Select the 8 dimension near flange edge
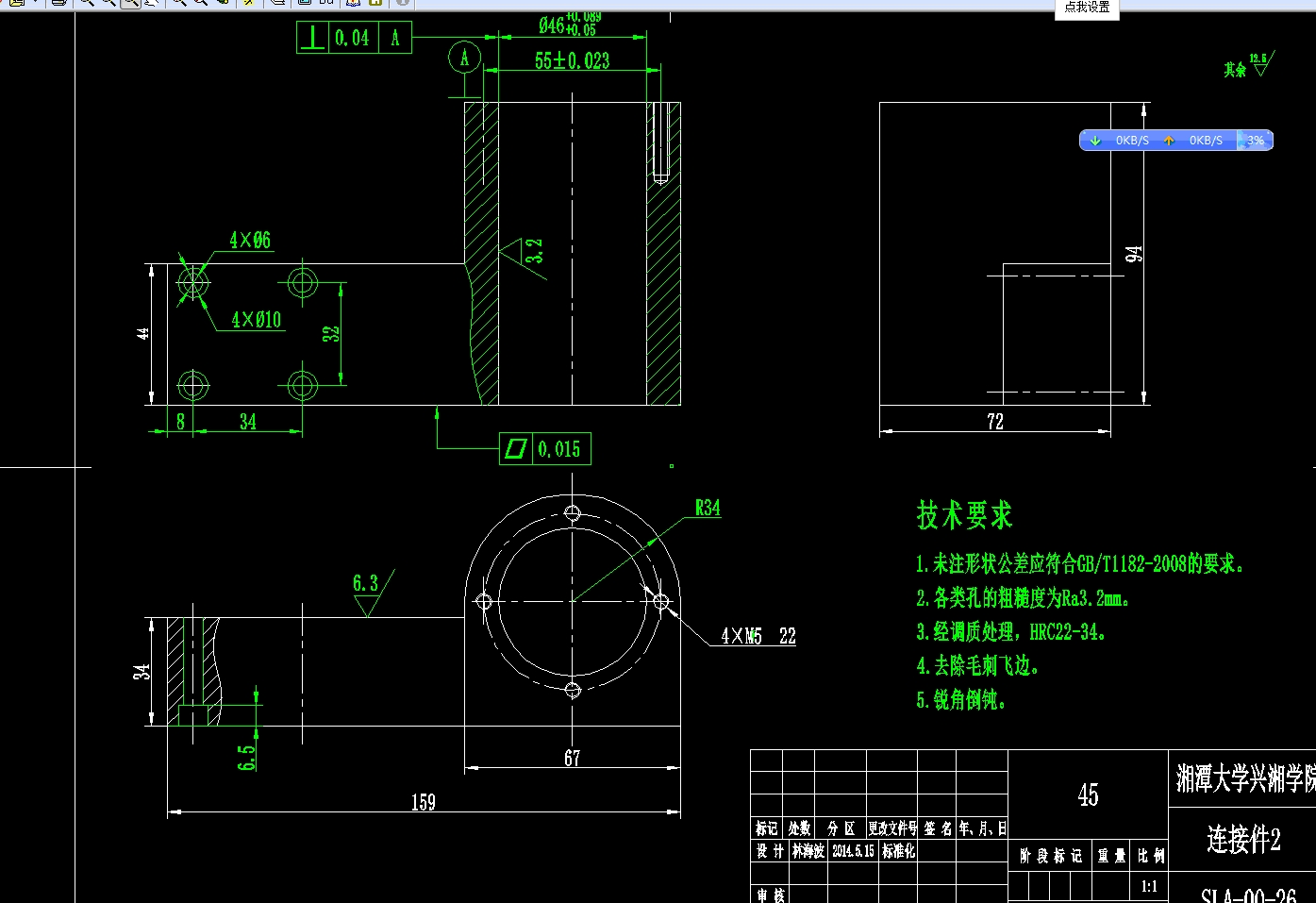 (181, 422)
